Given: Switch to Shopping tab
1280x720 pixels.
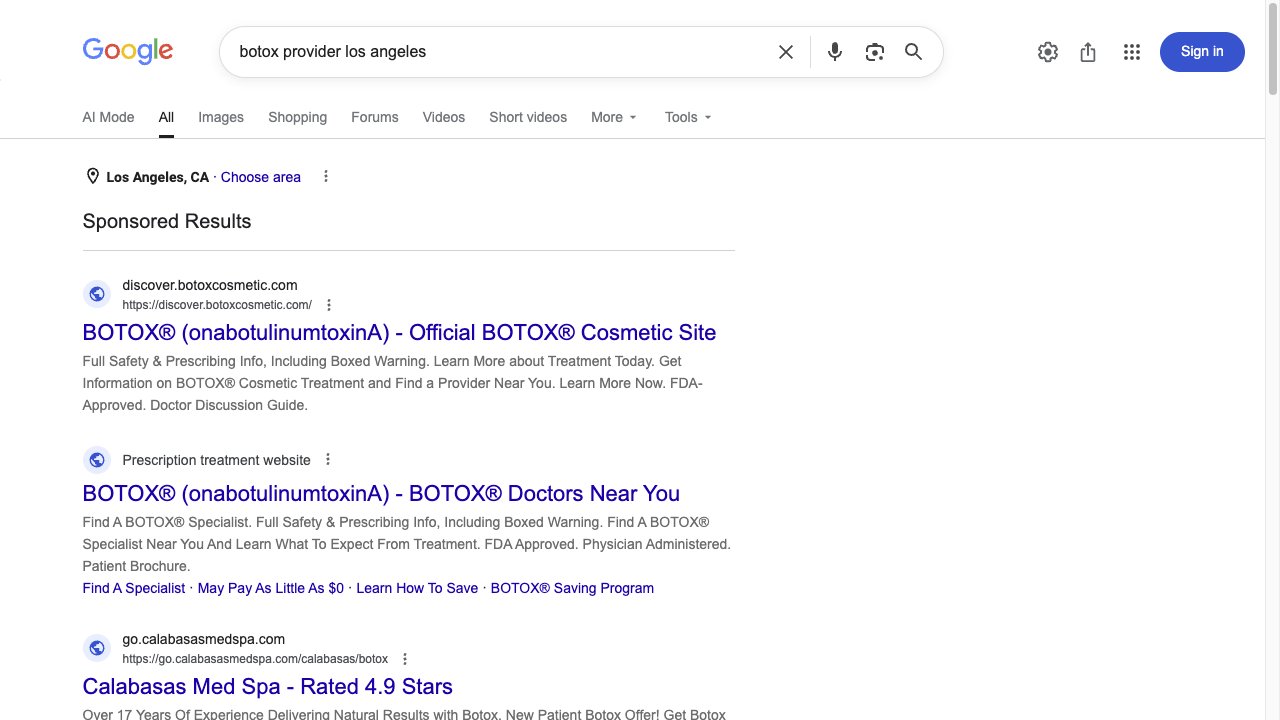Looking at the screenshot, I should tap(297, 117).
